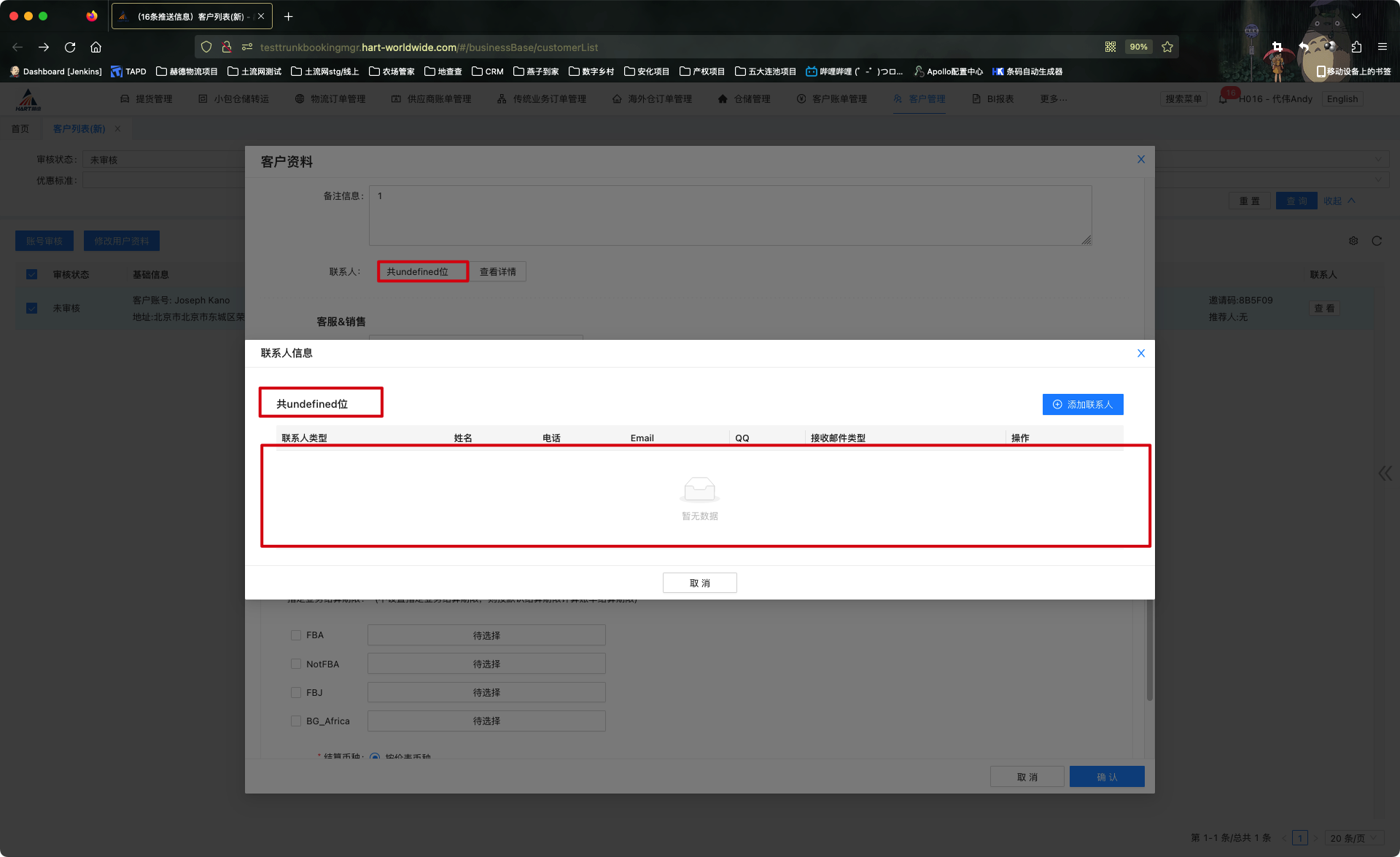Image resolution: width=1400 pixels, height=857 pixels.
Task: Open the FBA 待选择 dropdown
Action: [x=486, y=635]
